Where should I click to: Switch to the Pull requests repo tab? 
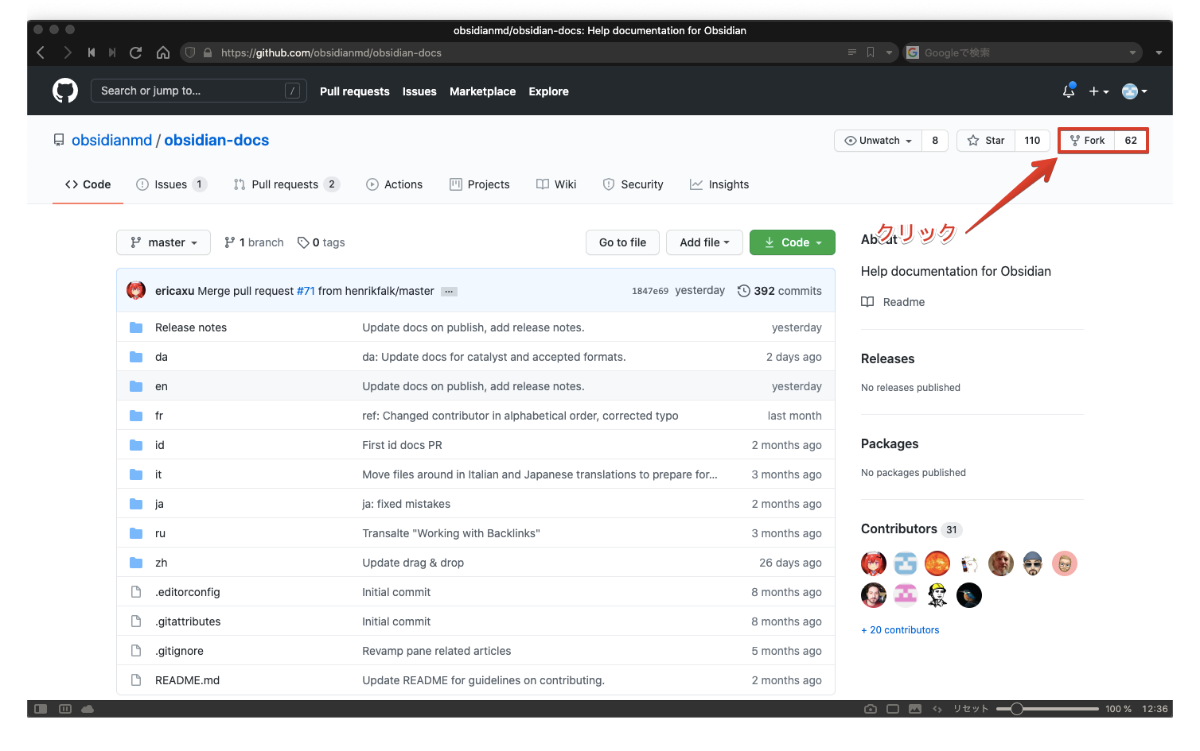[x=286, y=185]
